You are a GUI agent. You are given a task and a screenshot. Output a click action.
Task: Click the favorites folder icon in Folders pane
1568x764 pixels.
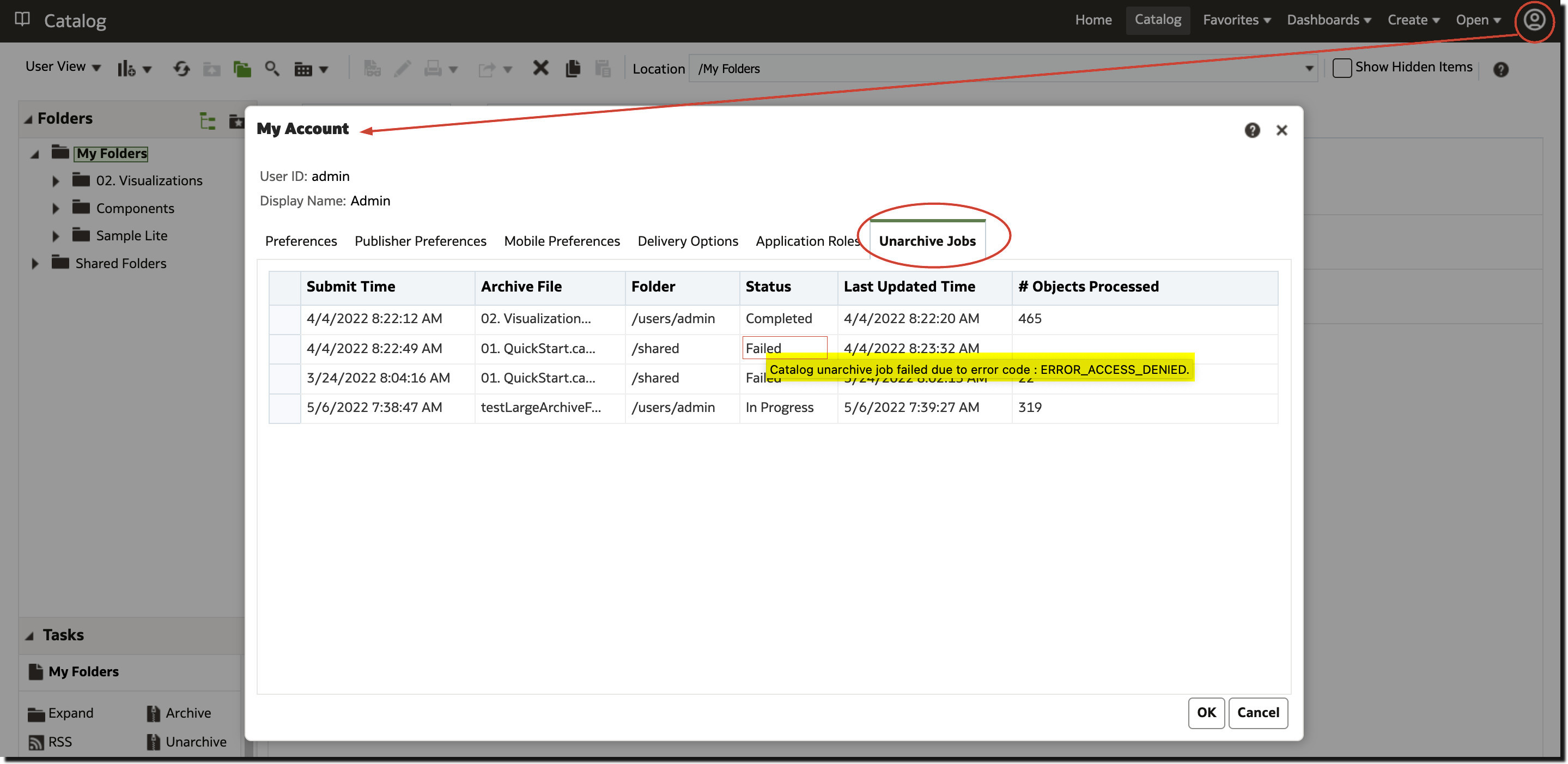(237, 120)
